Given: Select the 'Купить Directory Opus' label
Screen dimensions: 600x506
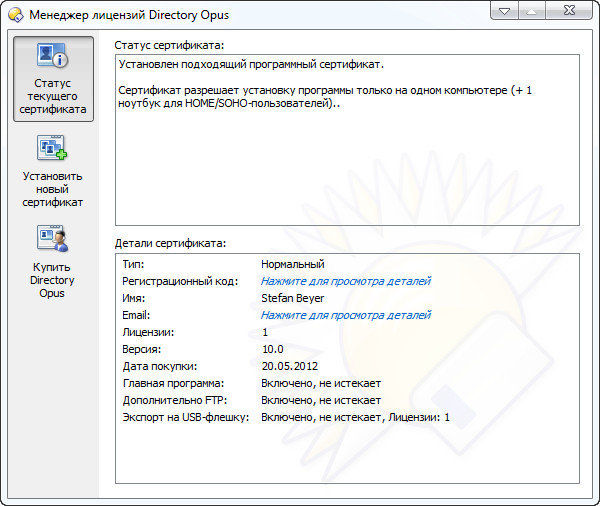Looking at the screenshot, I should pos(53,280).
